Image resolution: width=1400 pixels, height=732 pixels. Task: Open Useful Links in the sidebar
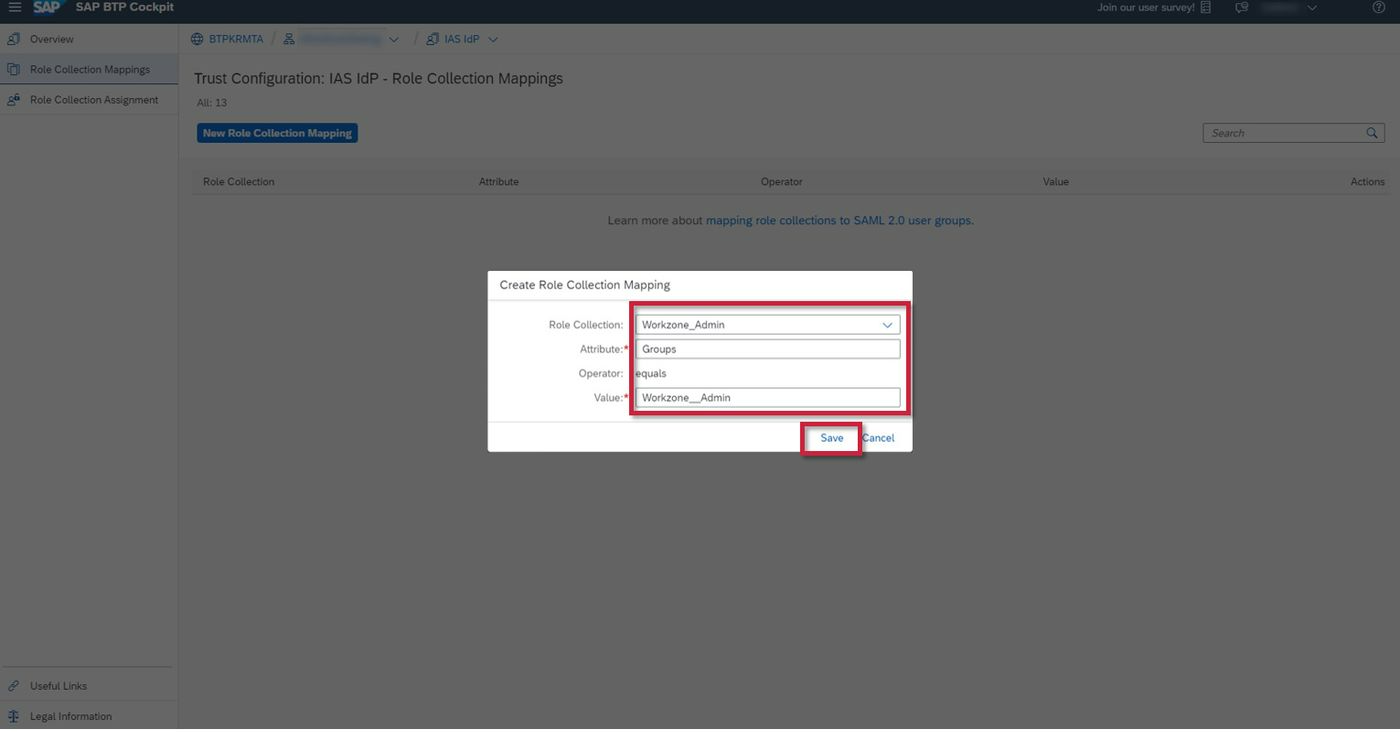pyautogui.click(x=89, y=687)
